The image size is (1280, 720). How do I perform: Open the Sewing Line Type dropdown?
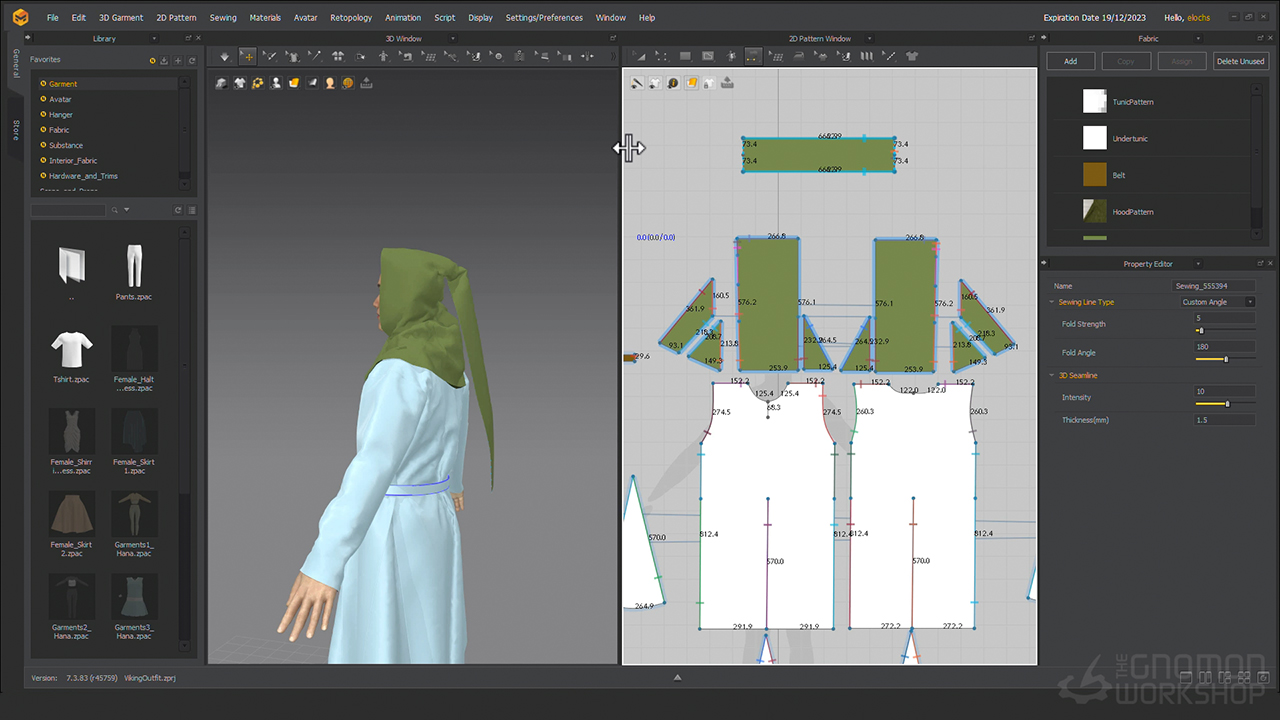[x=1217, y=302]
